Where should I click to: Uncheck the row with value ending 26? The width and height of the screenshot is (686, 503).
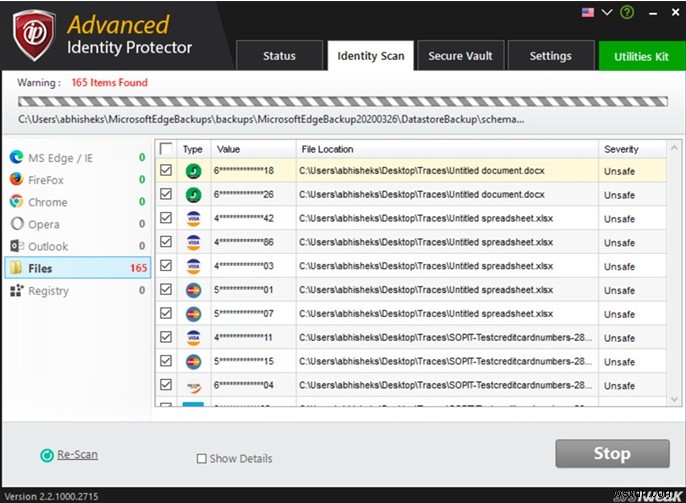[166, 194]
